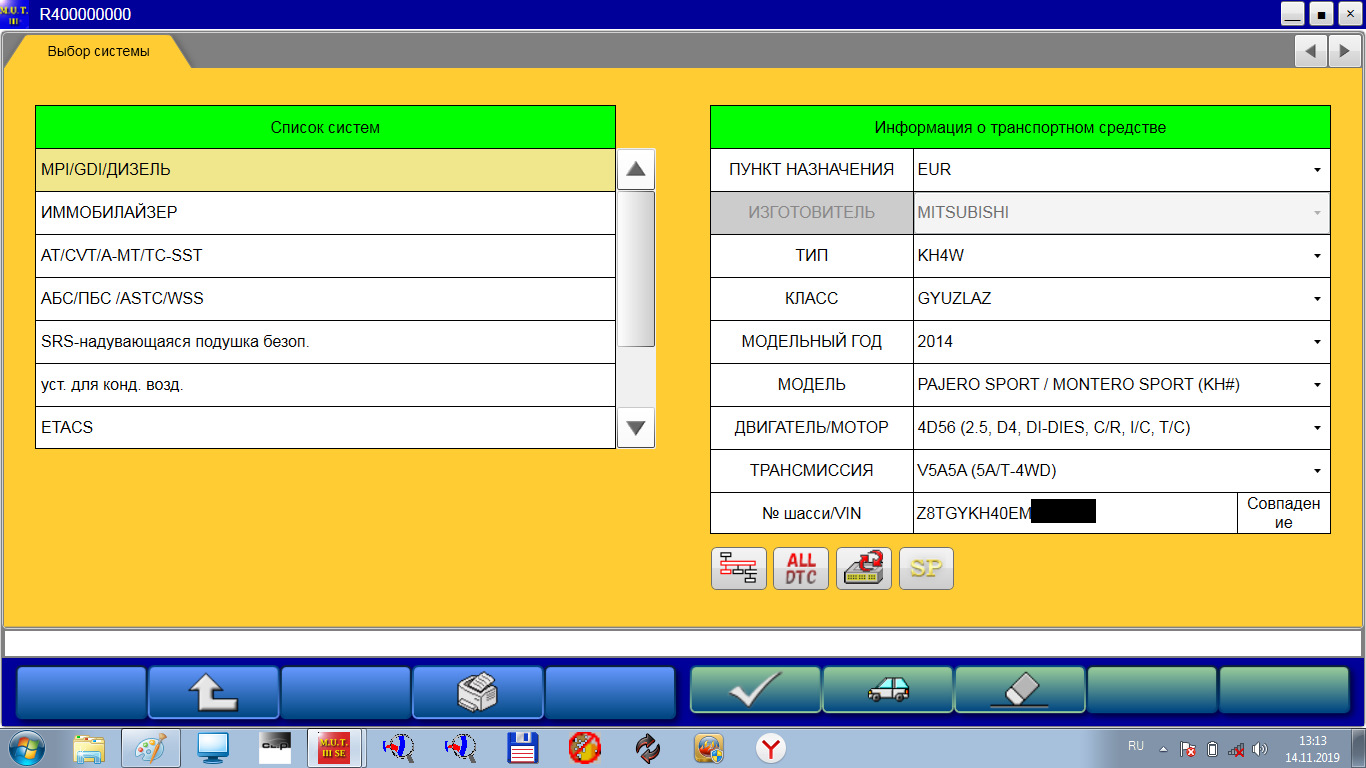Open the circular arrows sync taskbar icon

click(x=647, y=748)
